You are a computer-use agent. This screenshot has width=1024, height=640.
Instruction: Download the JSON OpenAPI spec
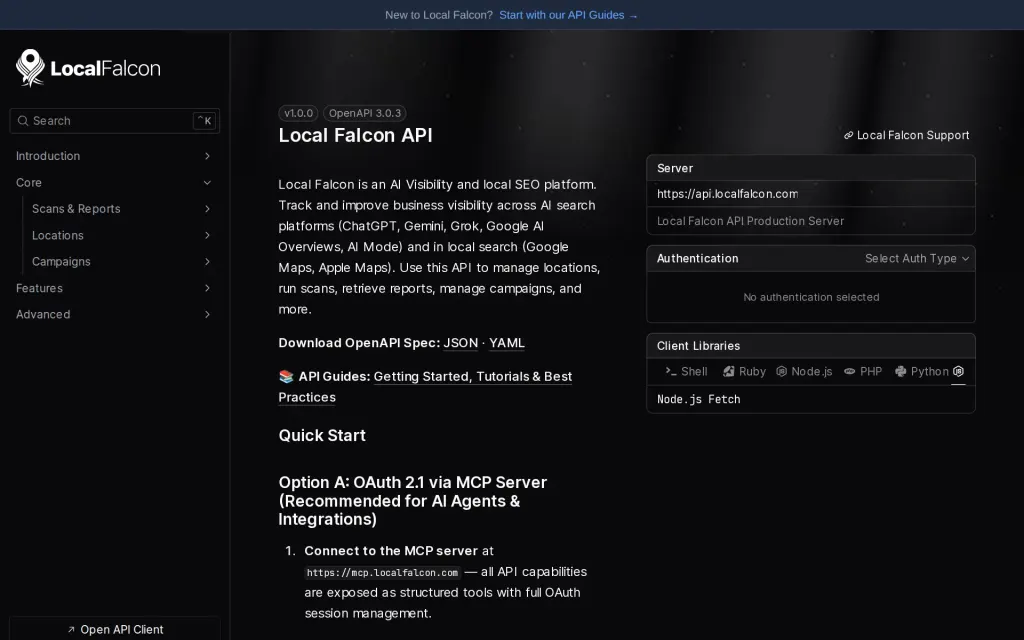460,343
